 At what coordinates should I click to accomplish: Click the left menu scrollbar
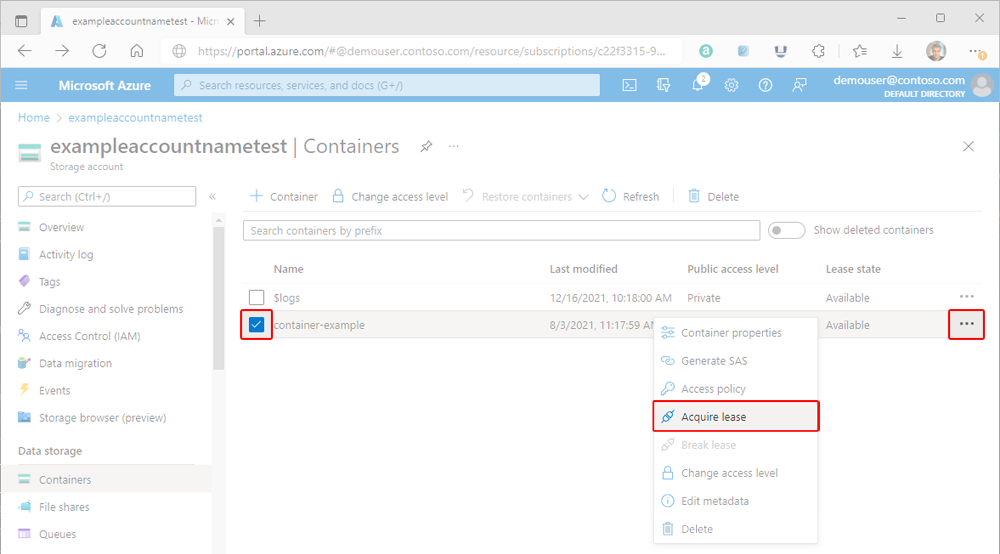pyautogui.click(x=219, y=298)
